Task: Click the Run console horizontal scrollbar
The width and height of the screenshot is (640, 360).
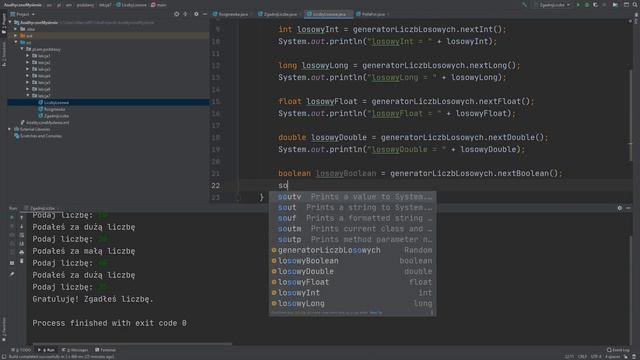Action: tap(132, 344)
